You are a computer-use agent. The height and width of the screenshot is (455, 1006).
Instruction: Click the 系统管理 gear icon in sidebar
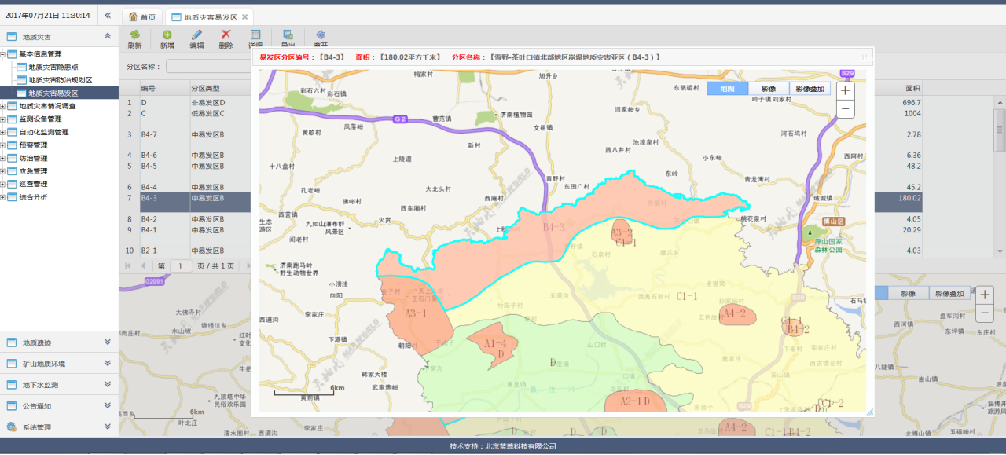pyautogui.click(x=11, y=427)
